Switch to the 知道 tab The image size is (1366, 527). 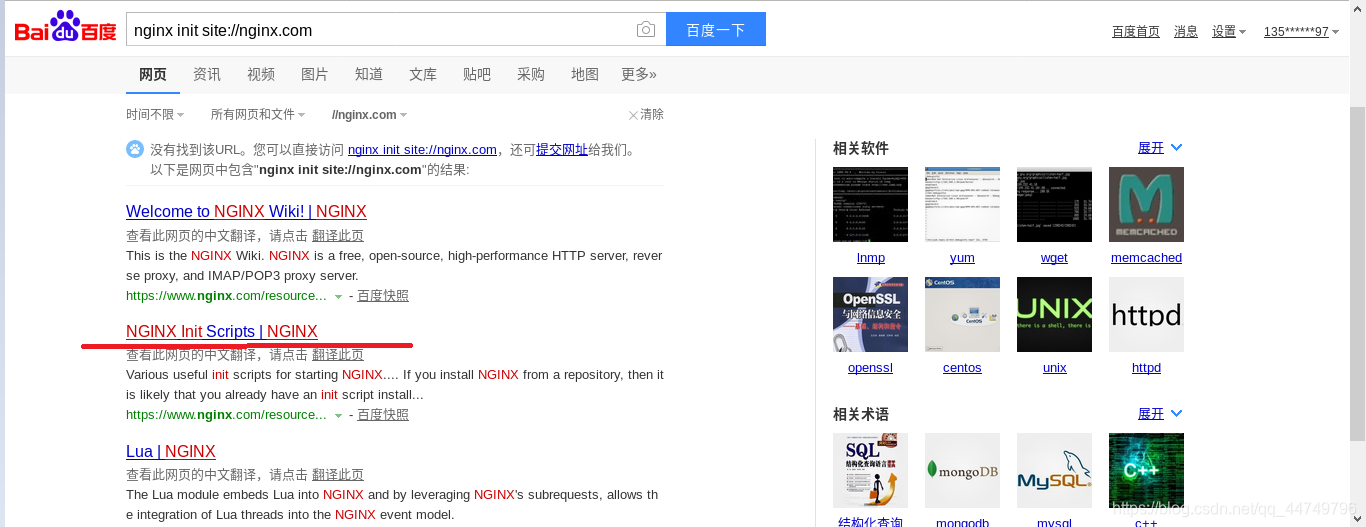[369, 74]
